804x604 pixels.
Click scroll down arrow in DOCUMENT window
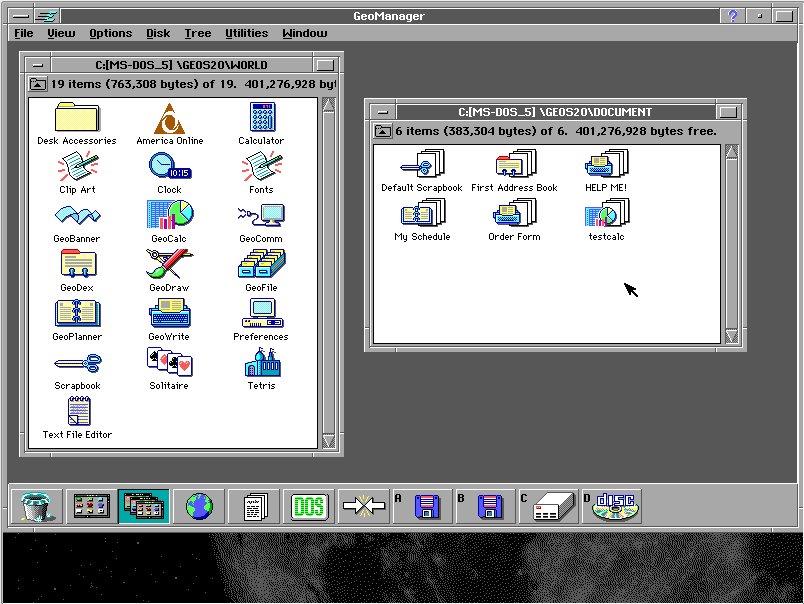pos(732,336)
